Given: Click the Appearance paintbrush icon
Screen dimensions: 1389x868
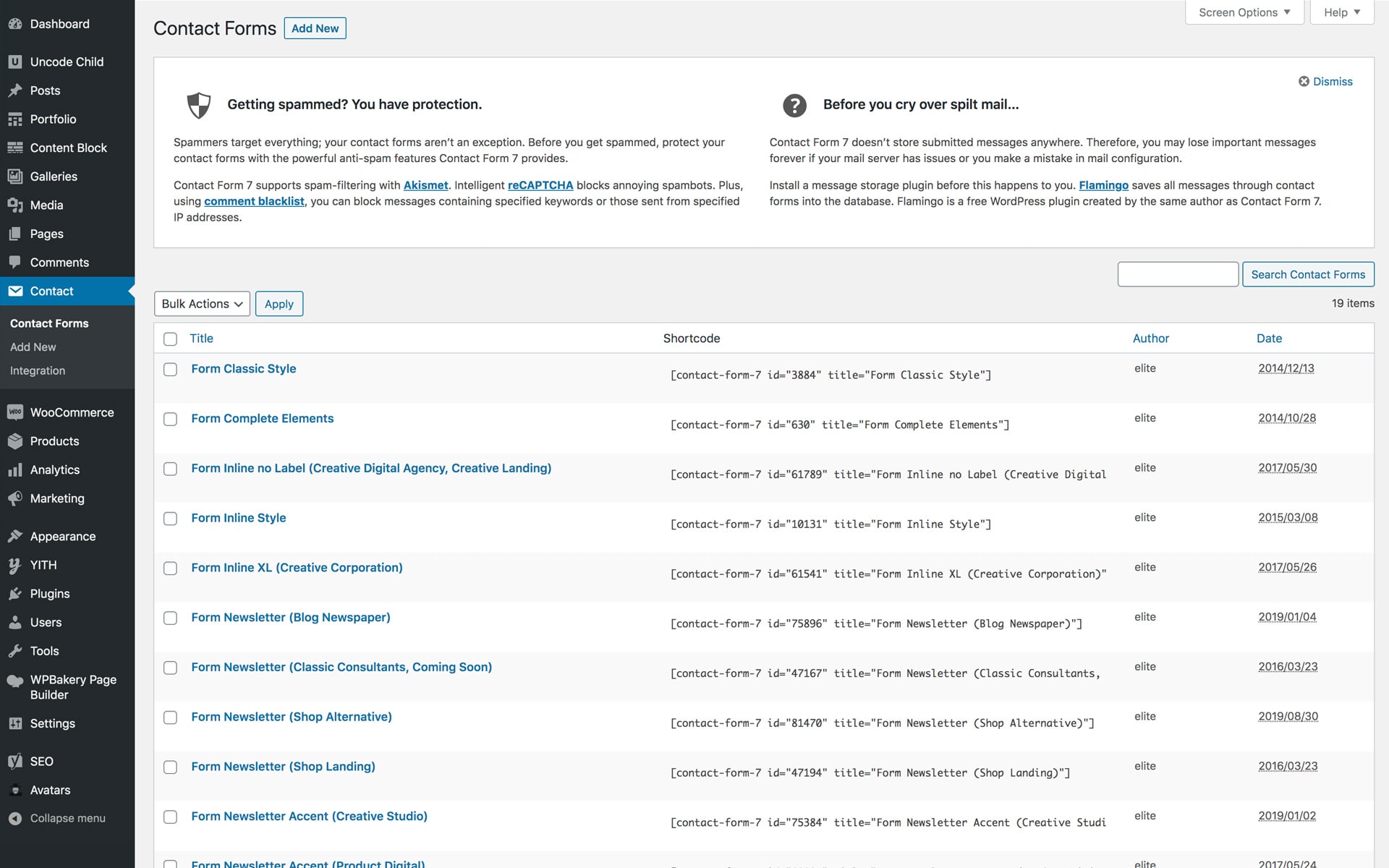Looking at the screenshot, I should pos(14,537).
